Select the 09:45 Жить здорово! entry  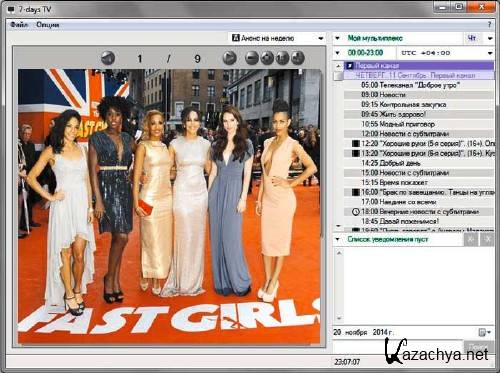point(419,114)
